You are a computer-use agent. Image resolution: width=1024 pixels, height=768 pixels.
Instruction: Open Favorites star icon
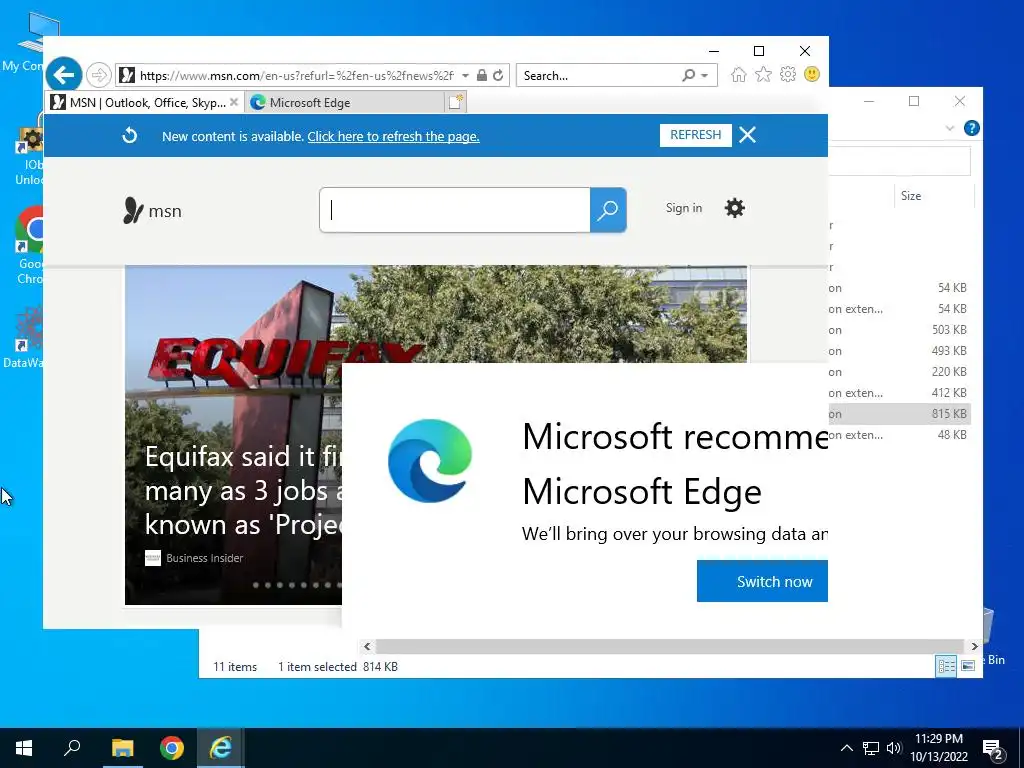(x=763, y=74)
